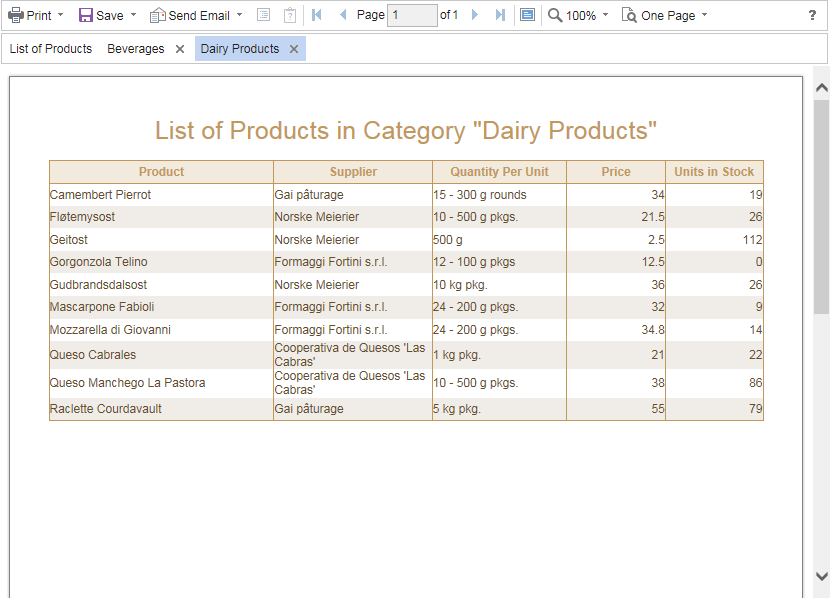
Task: Click the Geitost product cell
Action: click(161, 240)
